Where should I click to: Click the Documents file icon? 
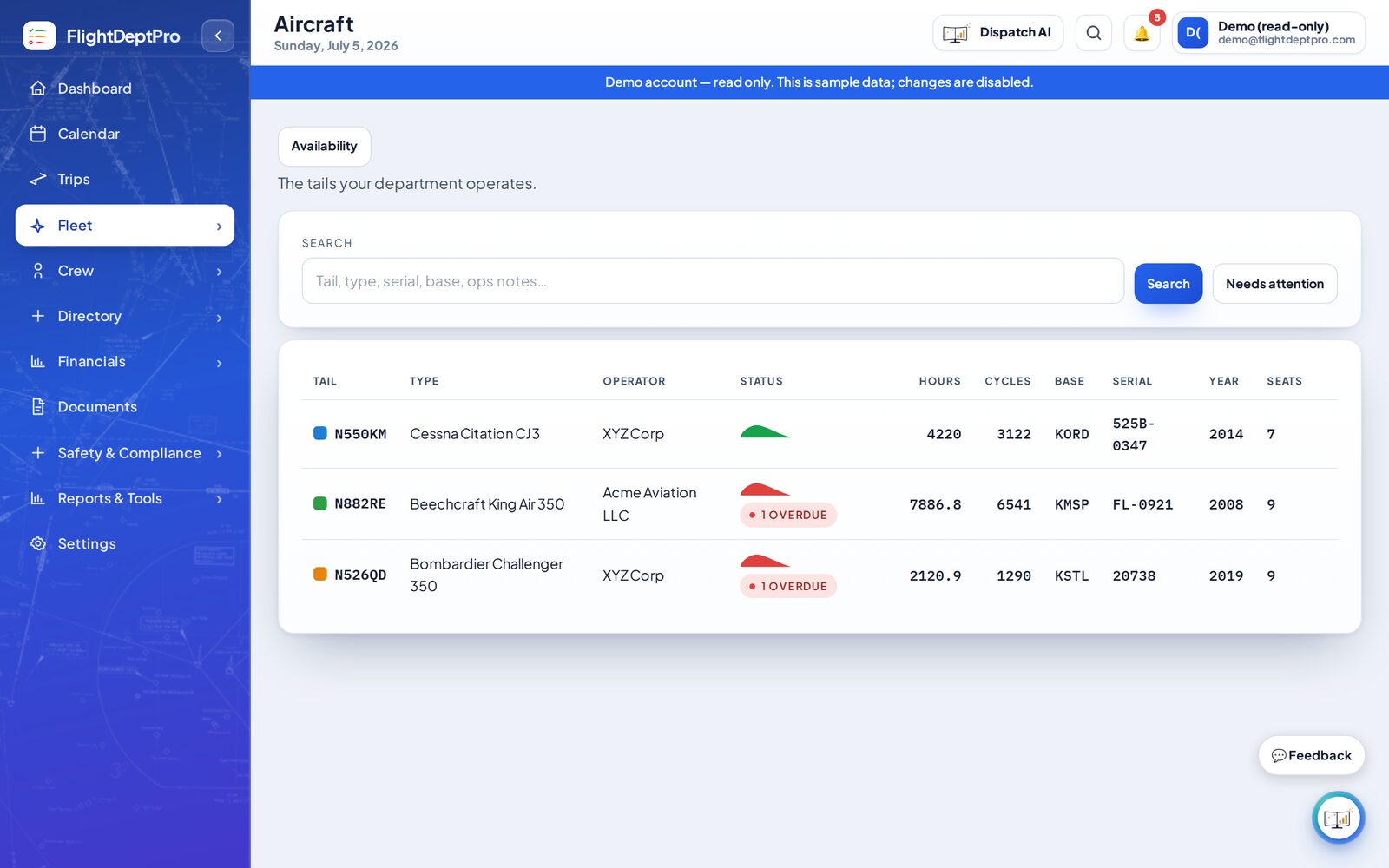click(x=37, y=406)
